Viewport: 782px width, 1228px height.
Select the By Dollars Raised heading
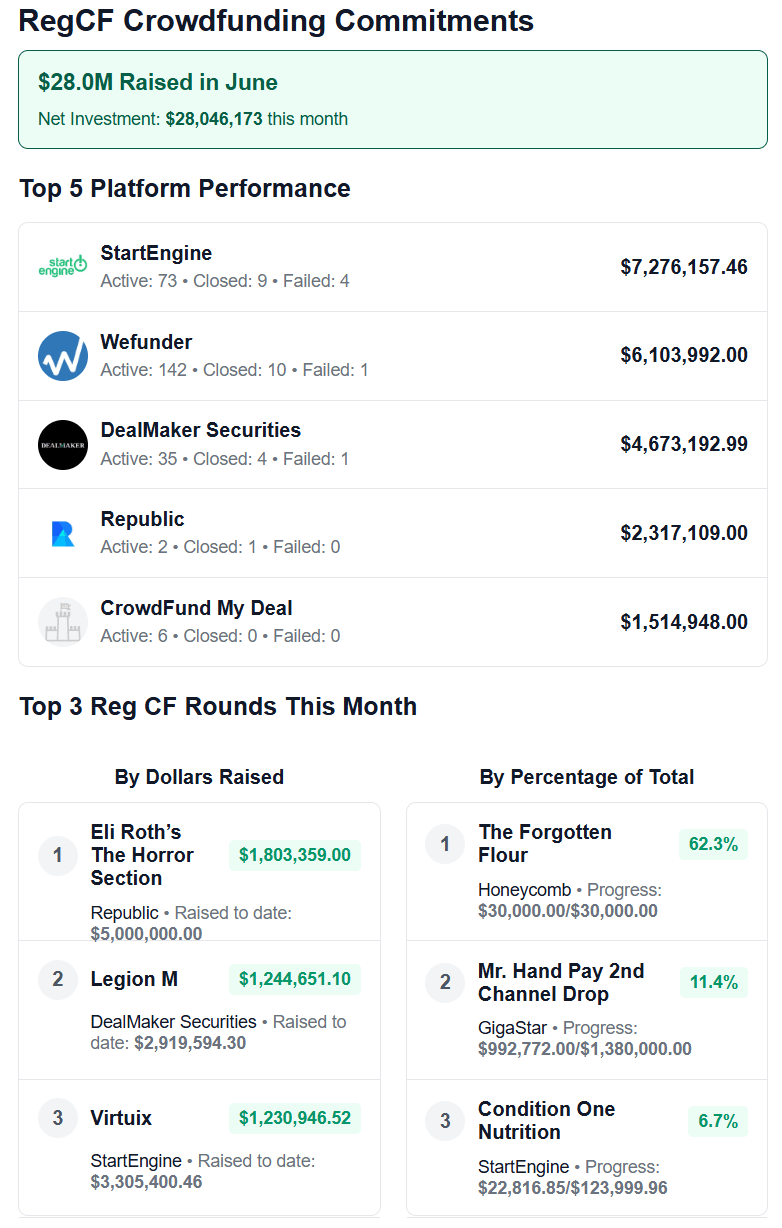199,777
